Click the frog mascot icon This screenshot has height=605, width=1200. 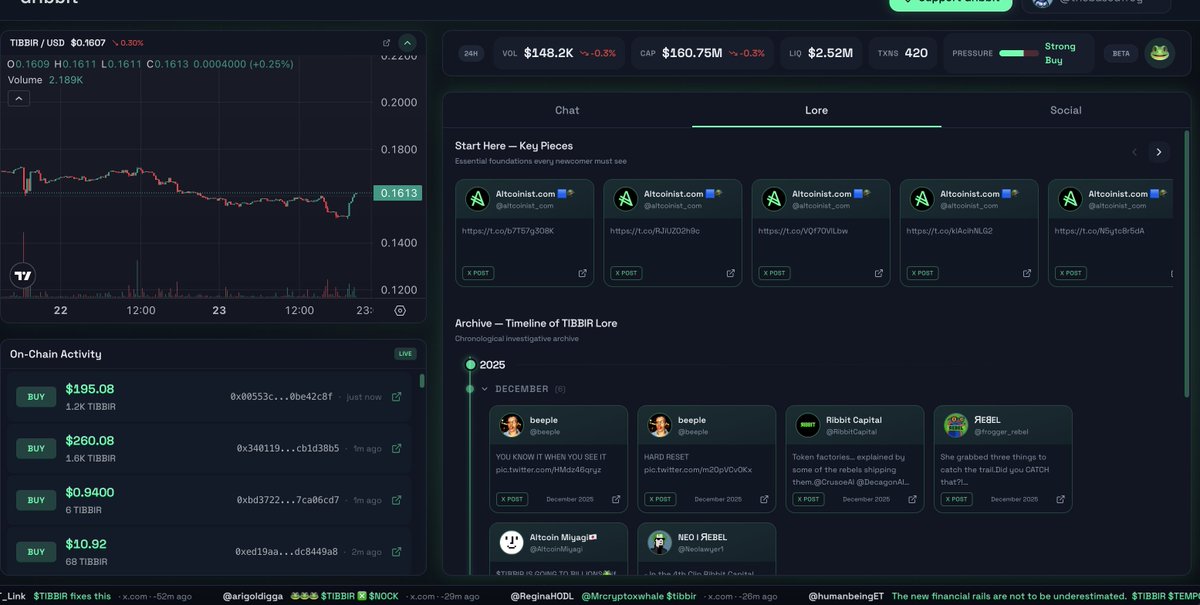tap(1159, 53)
